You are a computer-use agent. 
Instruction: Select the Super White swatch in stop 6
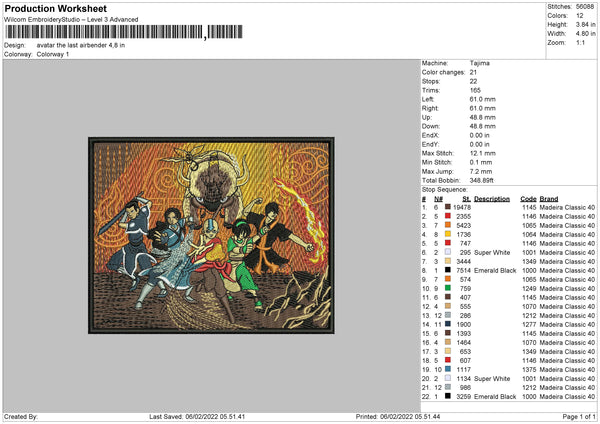448,252
